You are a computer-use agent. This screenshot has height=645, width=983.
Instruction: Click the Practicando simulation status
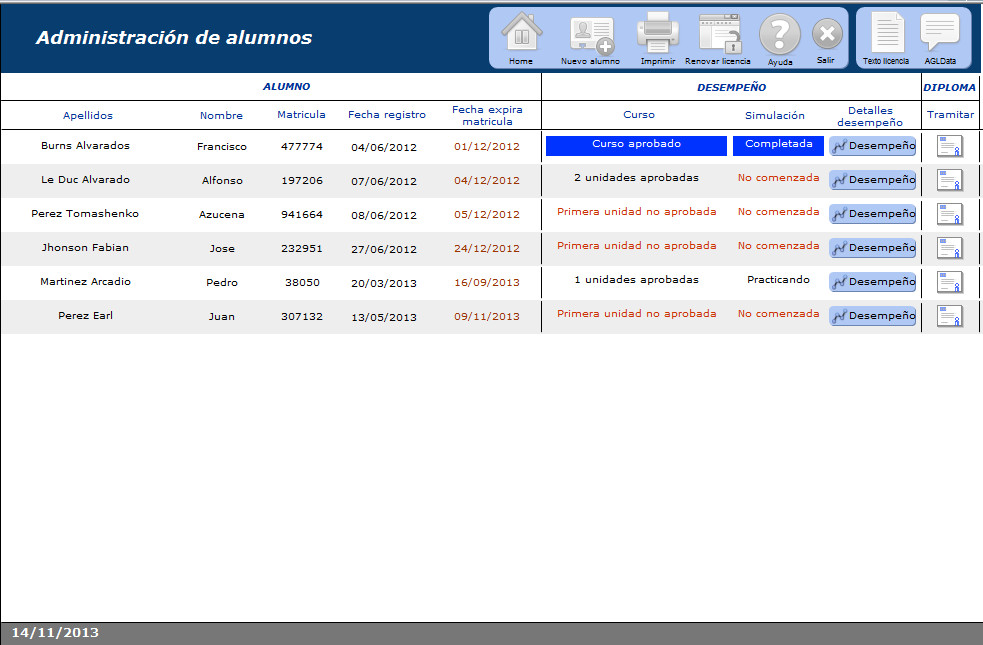pos(779,280)
